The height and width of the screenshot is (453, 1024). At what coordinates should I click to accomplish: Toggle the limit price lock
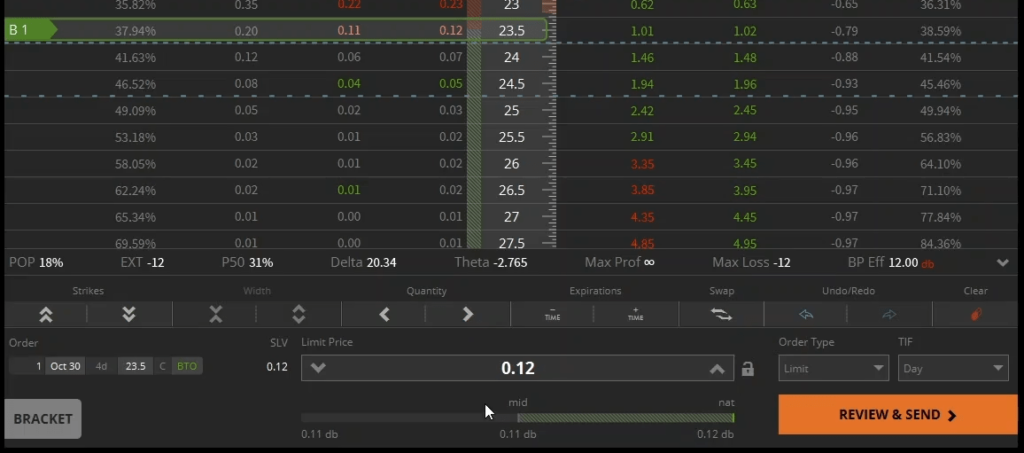pyautogui.click(x=747, y=369)
